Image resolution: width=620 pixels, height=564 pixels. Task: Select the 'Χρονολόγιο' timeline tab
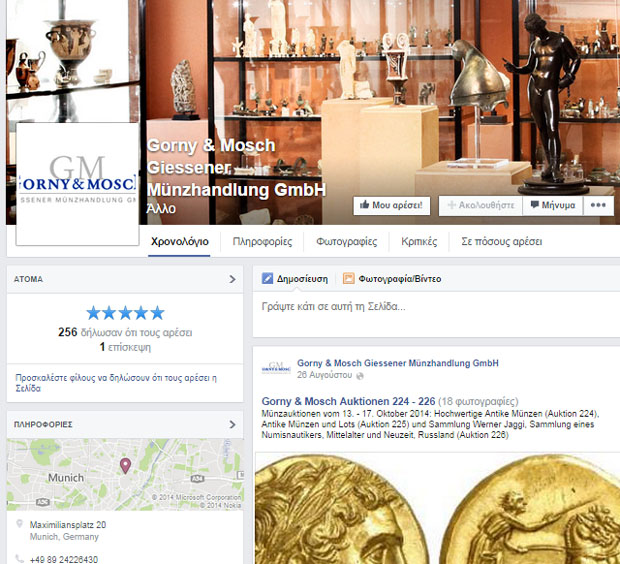pos(180,241)
